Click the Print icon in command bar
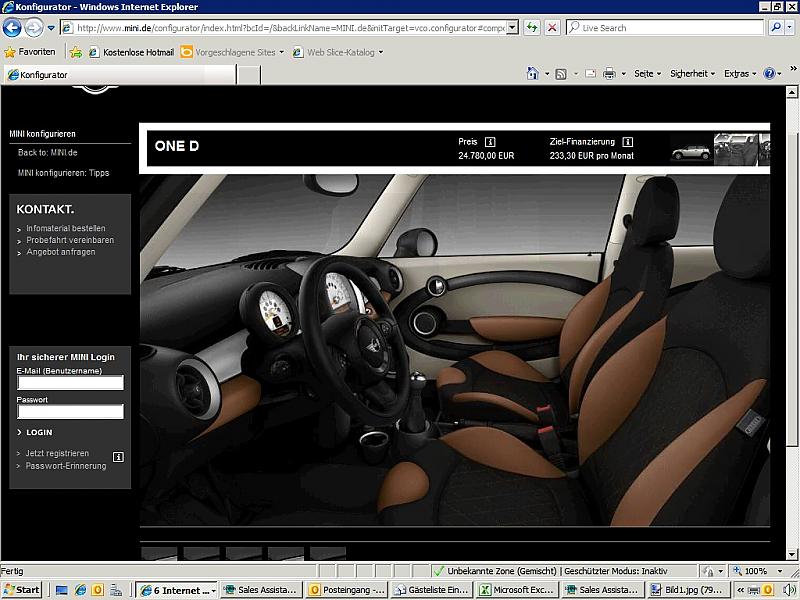Image resolution: width=800 pixels, height=600 pixels. pos(608,74)
